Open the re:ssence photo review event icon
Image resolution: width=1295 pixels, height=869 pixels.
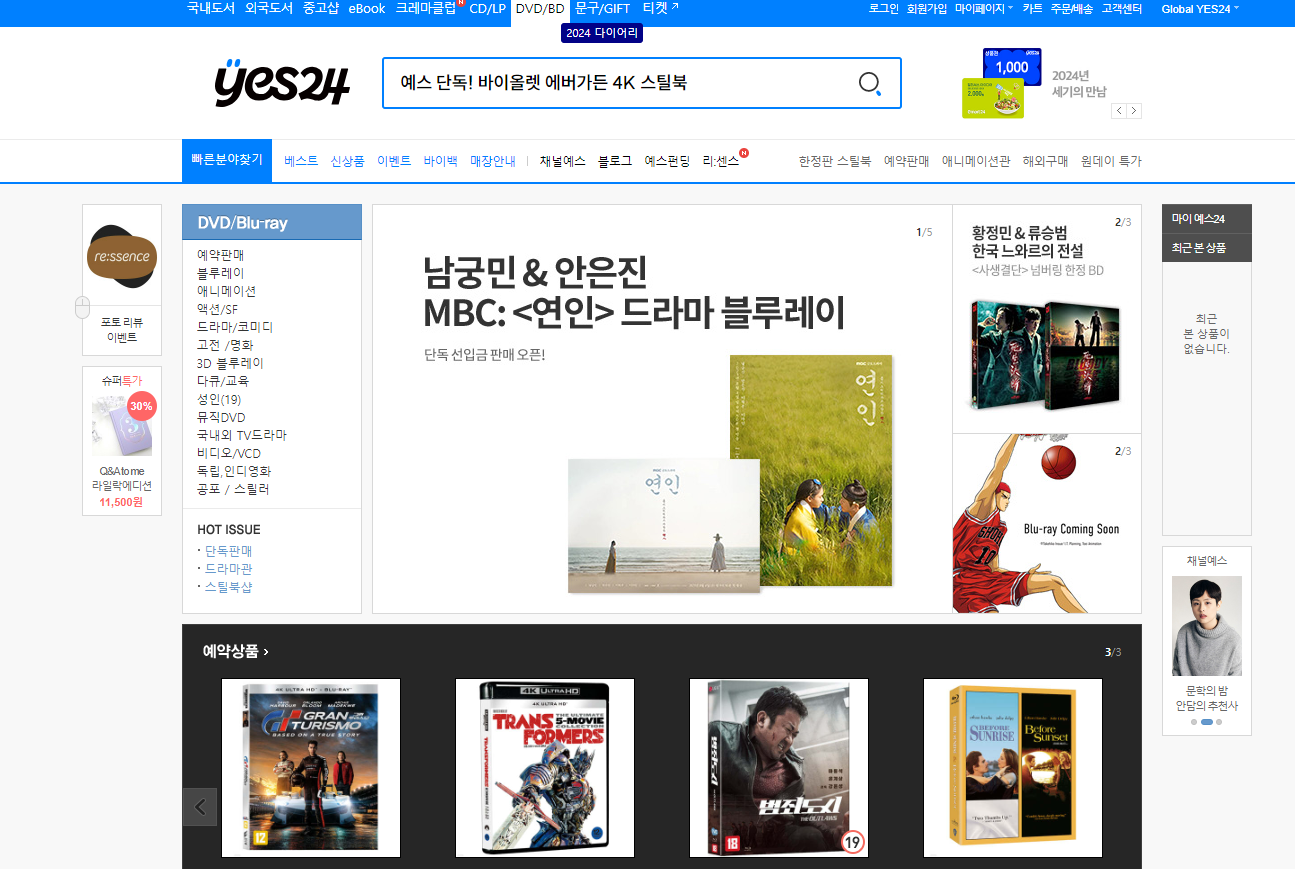click(x=122, y=256)
